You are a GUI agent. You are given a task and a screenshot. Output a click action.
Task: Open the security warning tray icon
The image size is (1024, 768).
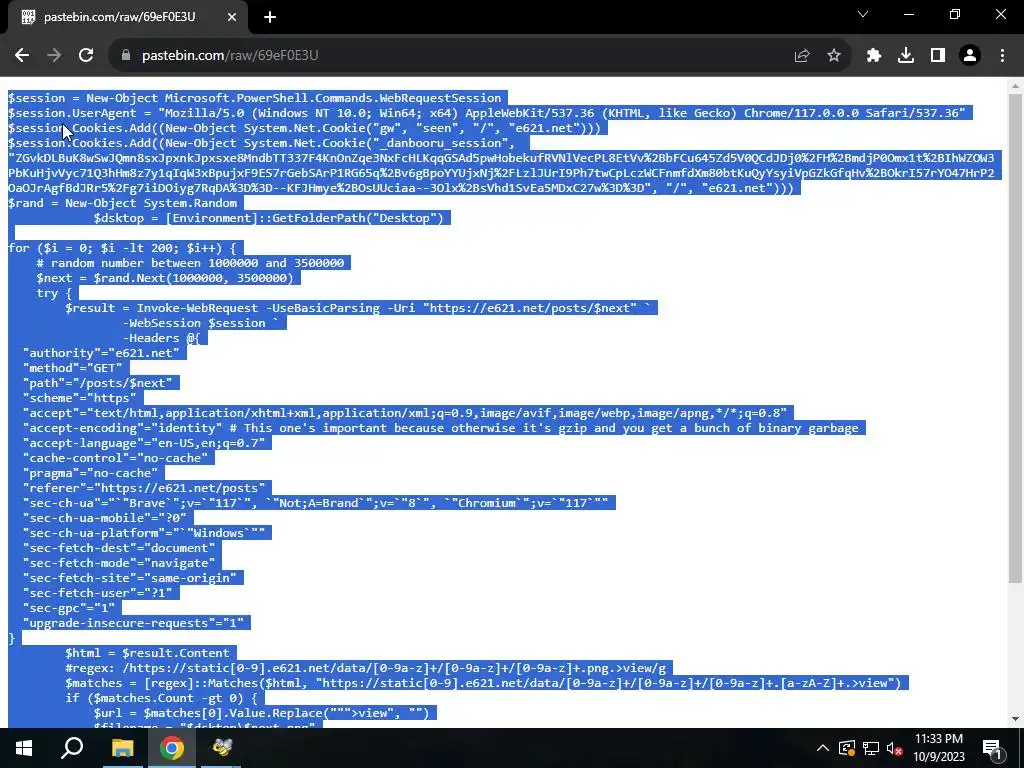[847, 748]
